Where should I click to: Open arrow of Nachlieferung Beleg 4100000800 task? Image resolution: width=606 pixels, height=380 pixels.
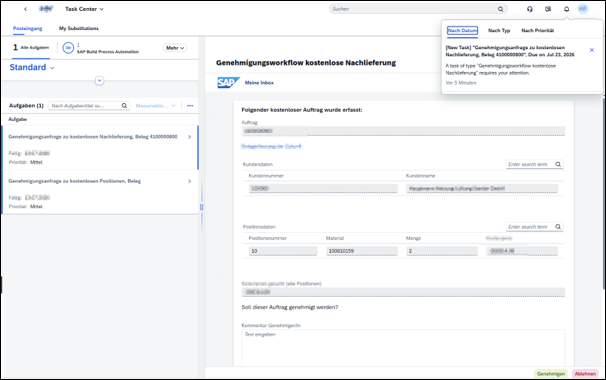[x=189, y=137]
